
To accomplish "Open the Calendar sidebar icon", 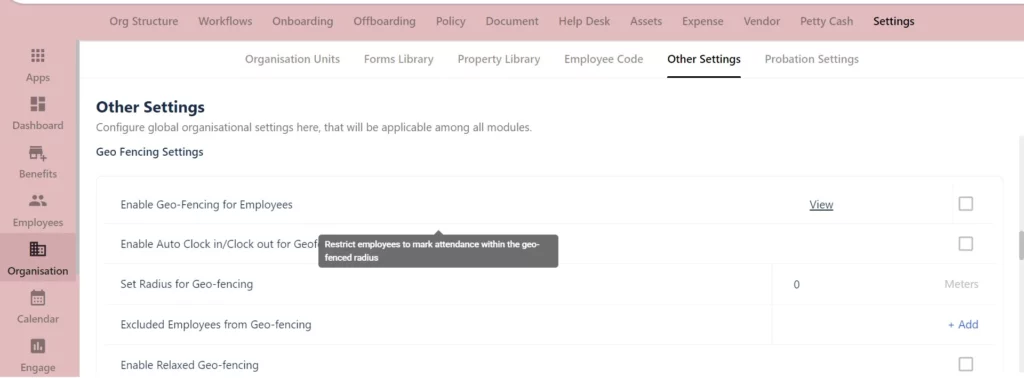I will (38, 298).
